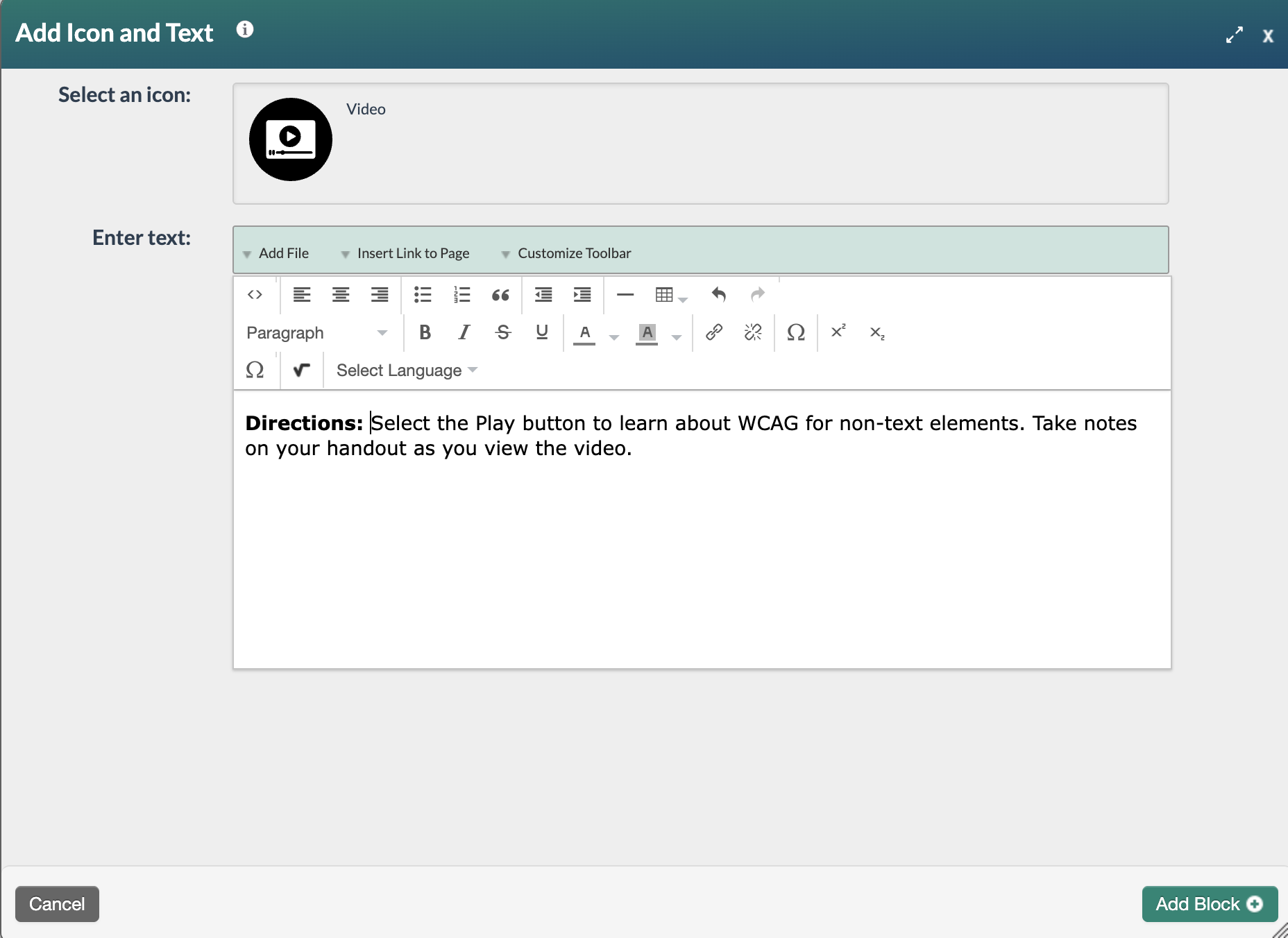
Task: Toggle bold formatting
Action: [x=425, y=333]
